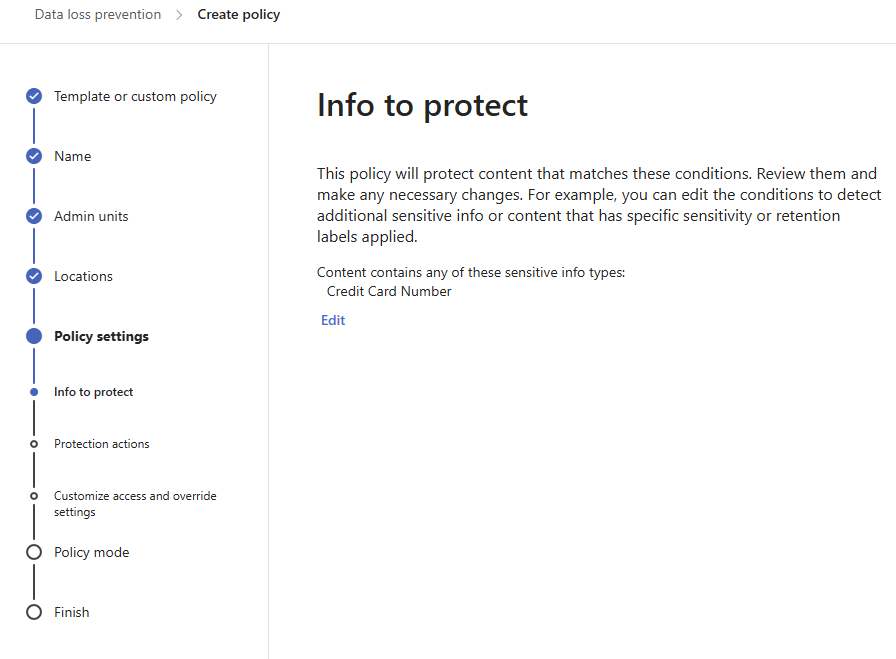This screenshot has height=659, width=896.
Task: Click the Locations step checkmark icon
Action: point(34,276)
